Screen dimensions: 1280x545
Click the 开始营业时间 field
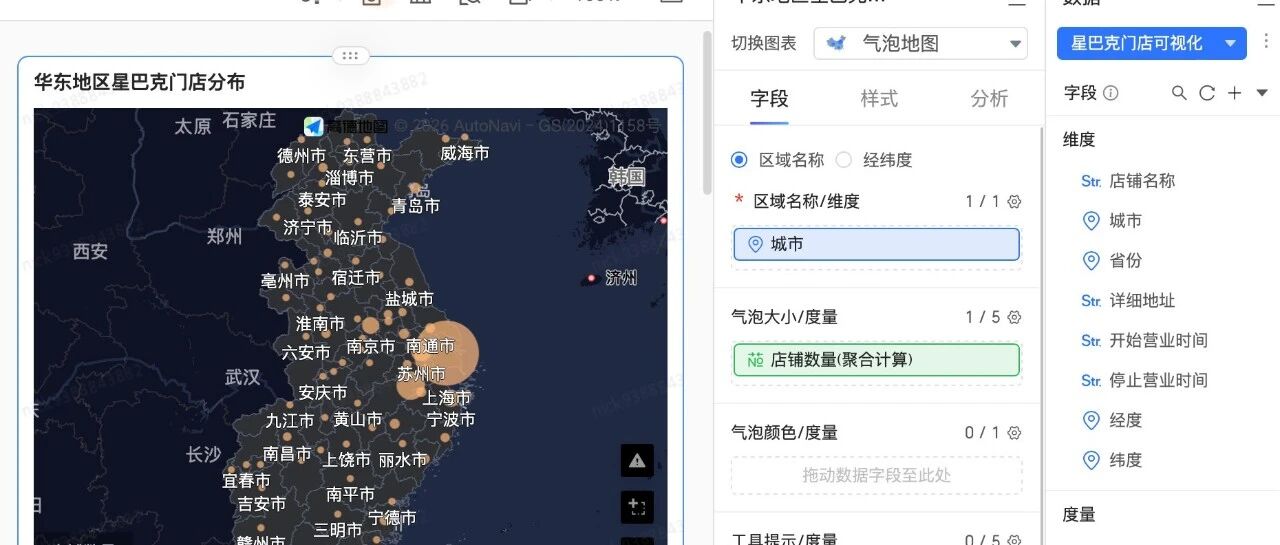1159,341
